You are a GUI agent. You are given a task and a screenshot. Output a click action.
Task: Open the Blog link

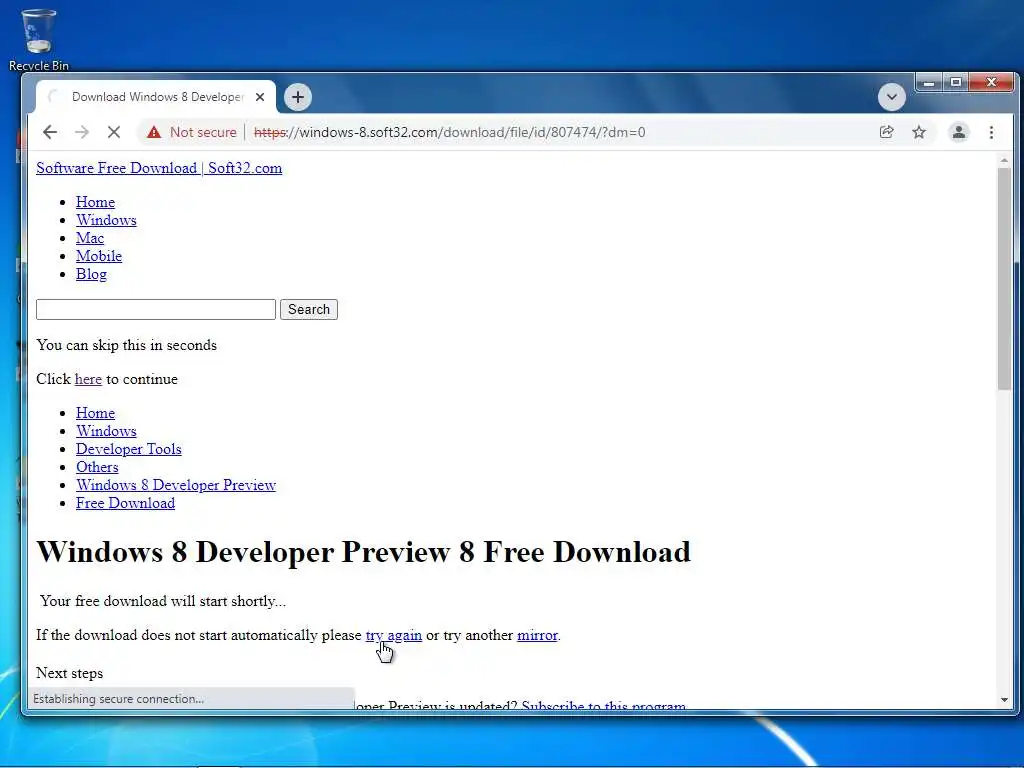[91, 274]
